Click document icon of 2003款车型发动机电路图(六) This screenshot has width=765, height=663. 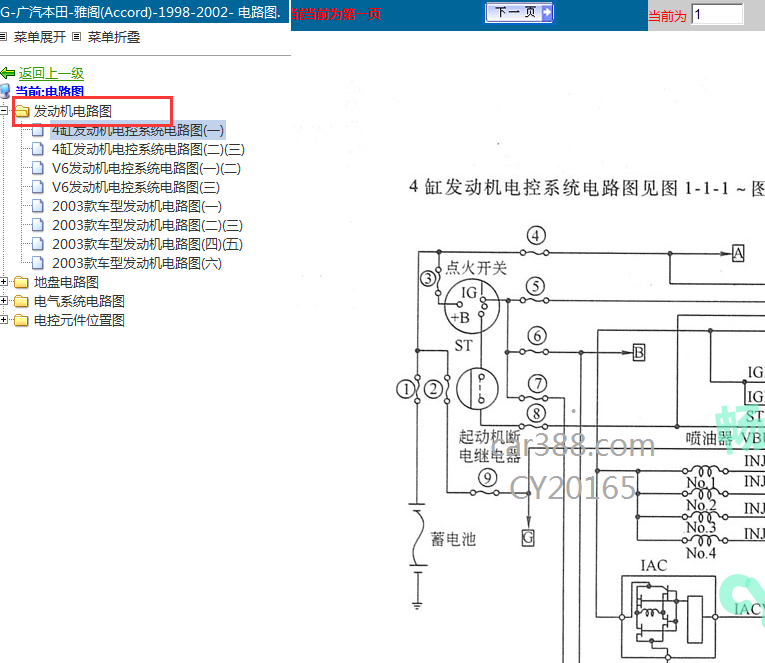tap(38, 263)
